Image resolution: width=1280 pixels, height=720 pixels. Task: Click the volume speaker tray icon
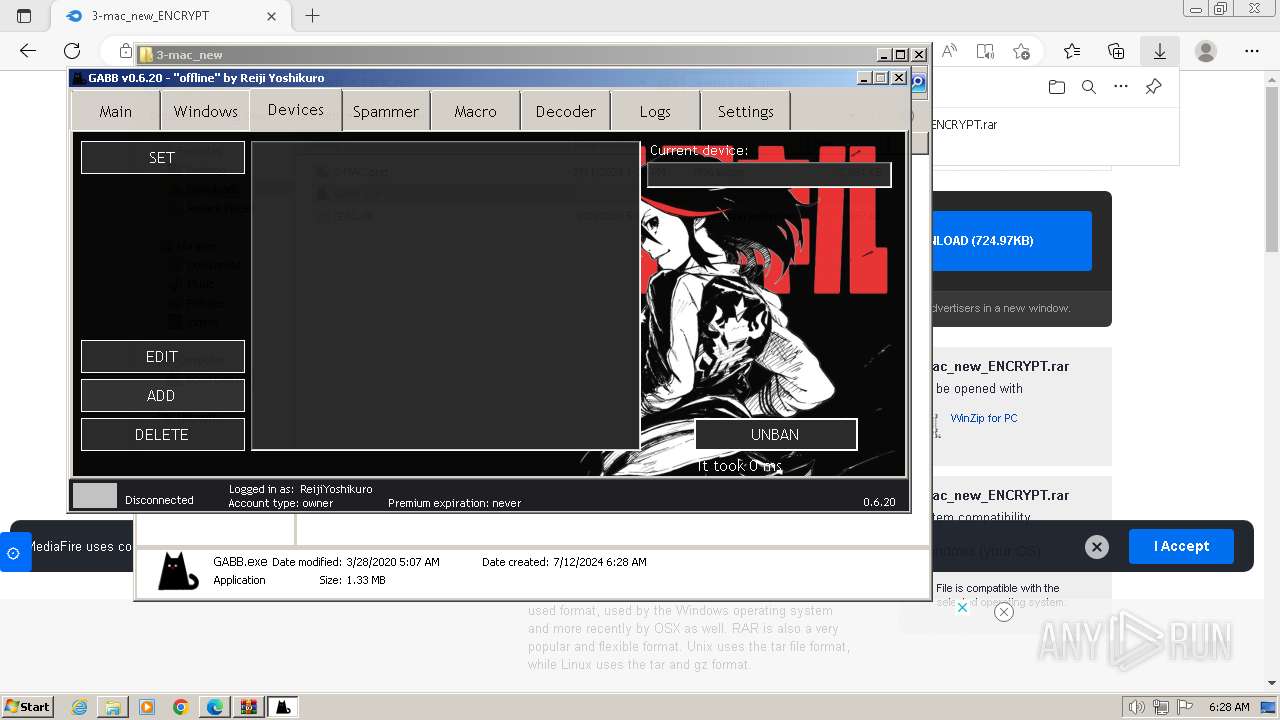click(x=1136, y=707)
